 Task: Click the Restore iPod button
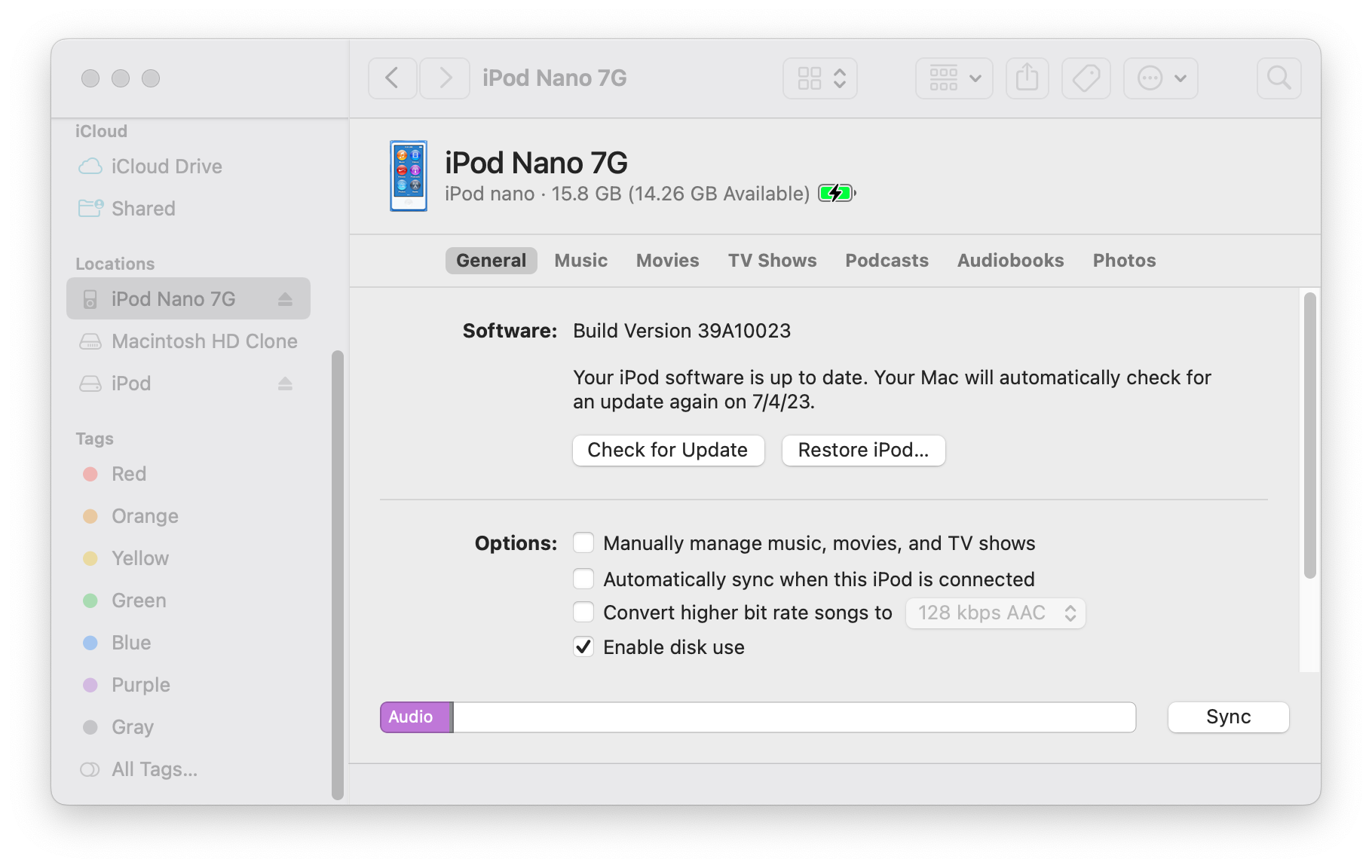click(863, 450)
